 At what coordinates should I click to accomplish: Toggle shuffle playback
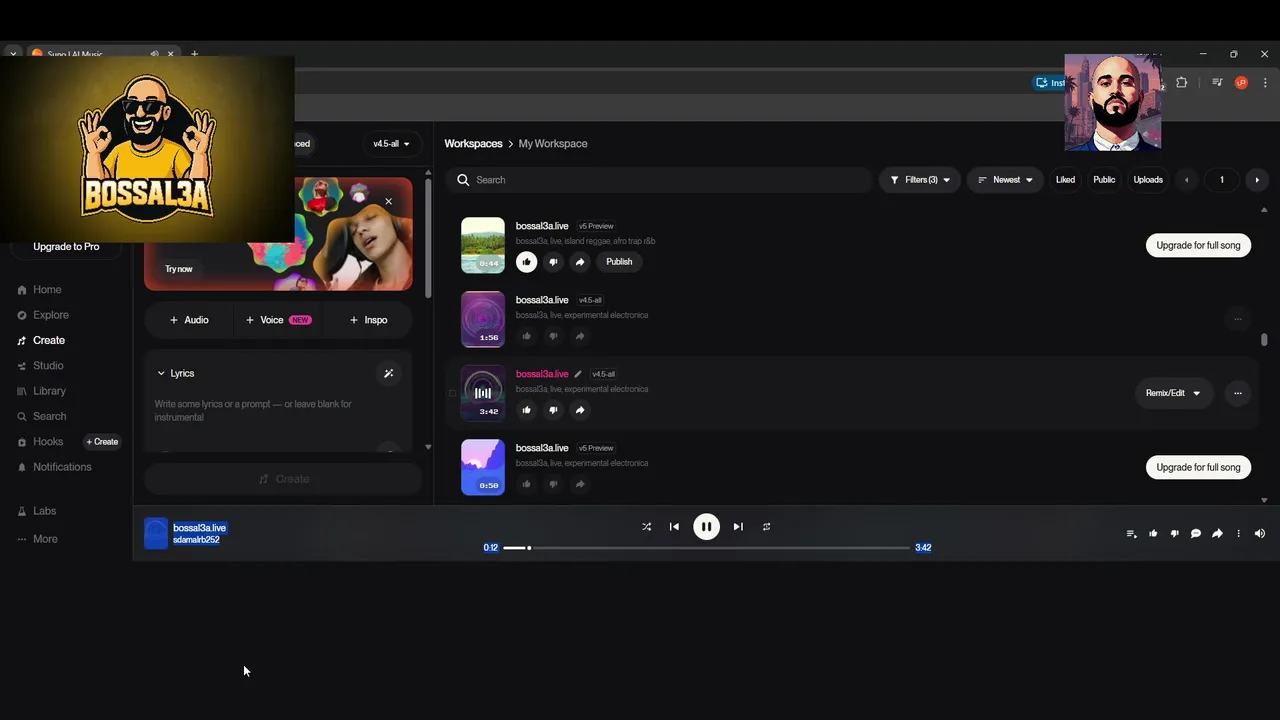646,527
